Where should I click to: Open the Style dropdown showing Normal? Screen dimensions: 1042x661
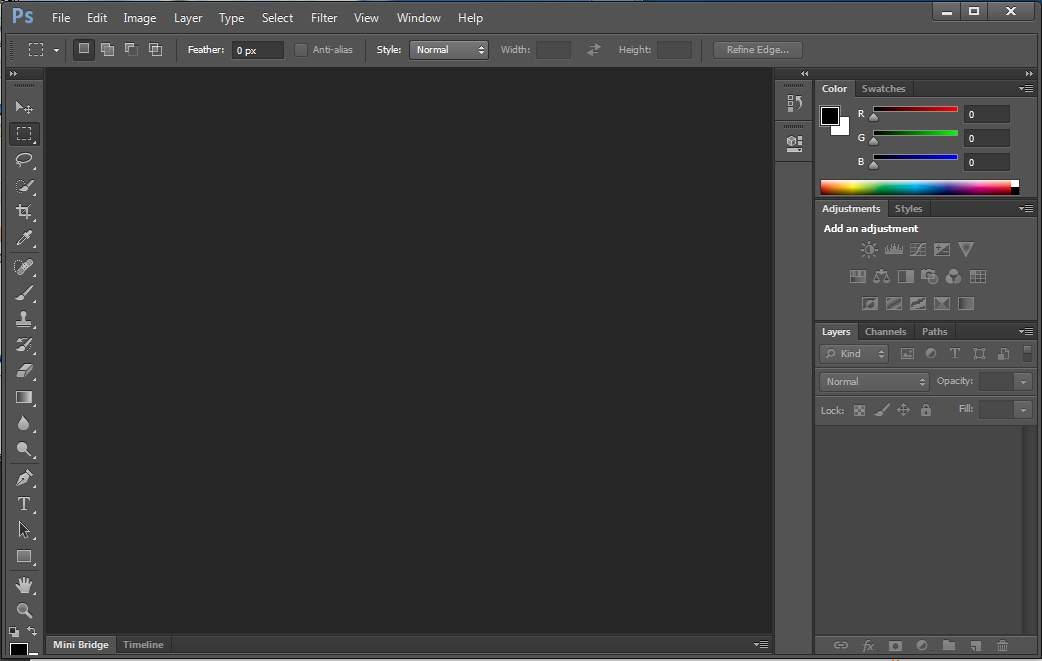point(449,50)
